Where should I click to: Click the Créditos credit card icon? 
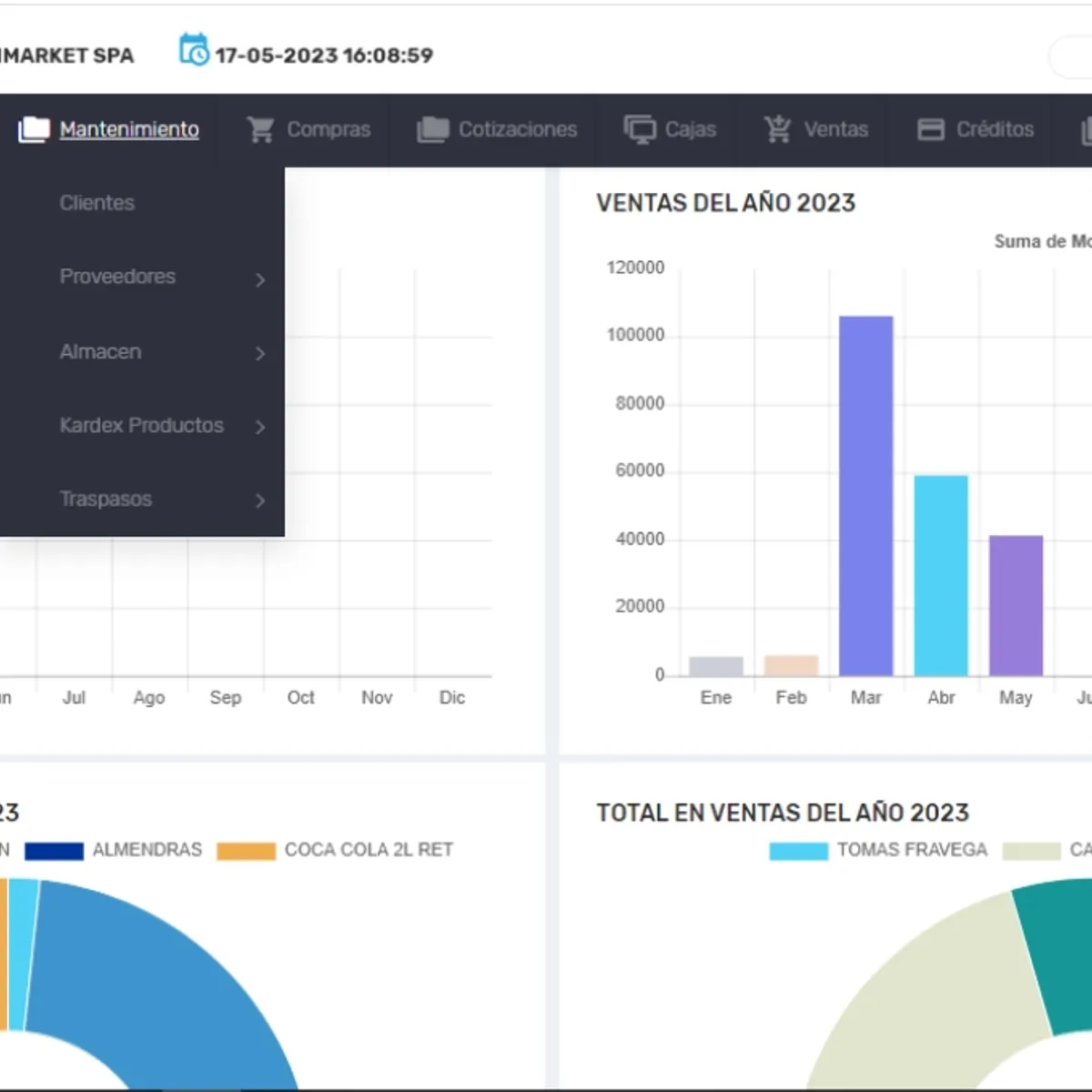(x=931, y=129)
